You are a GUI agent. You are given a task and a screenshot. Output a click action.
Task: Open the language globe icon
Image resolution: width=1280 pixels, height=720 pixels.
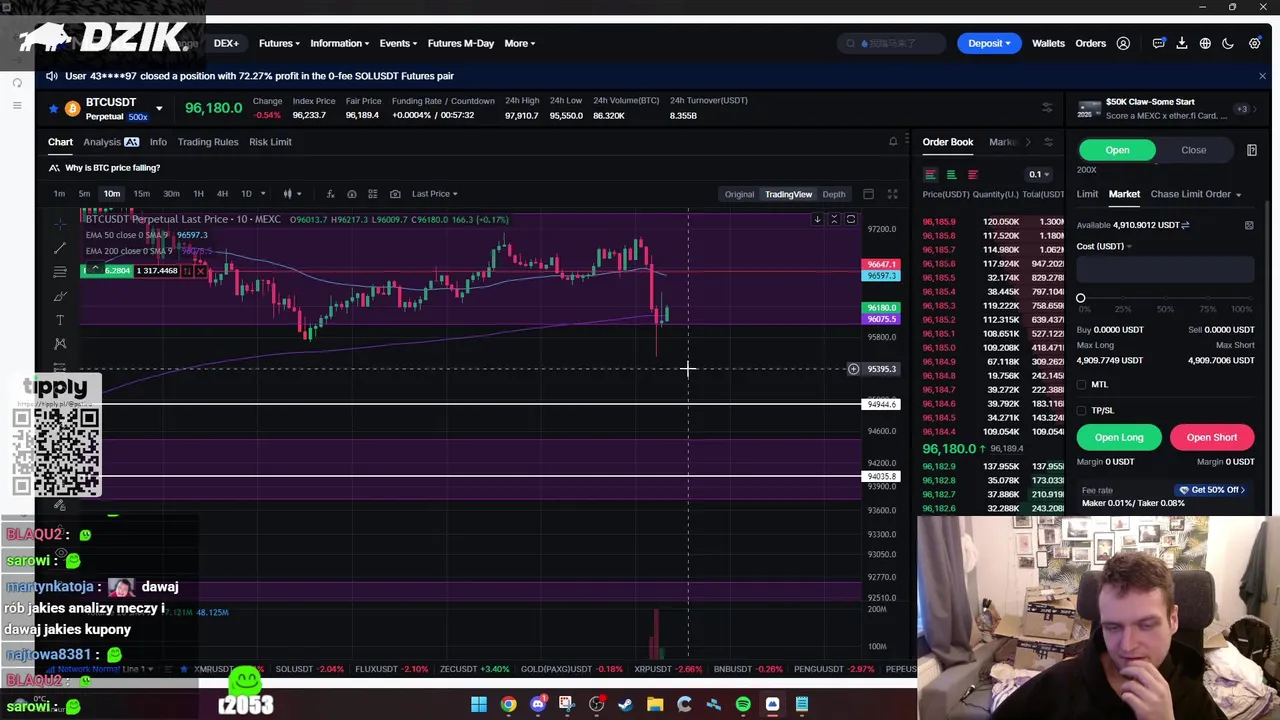click(1205, 43)
